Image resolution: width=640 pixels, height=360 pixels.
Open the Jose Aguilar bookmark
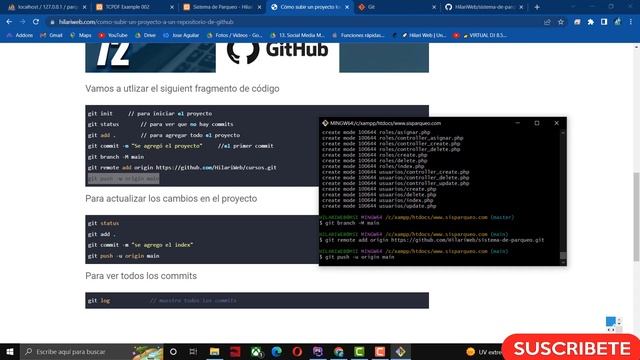181,36
